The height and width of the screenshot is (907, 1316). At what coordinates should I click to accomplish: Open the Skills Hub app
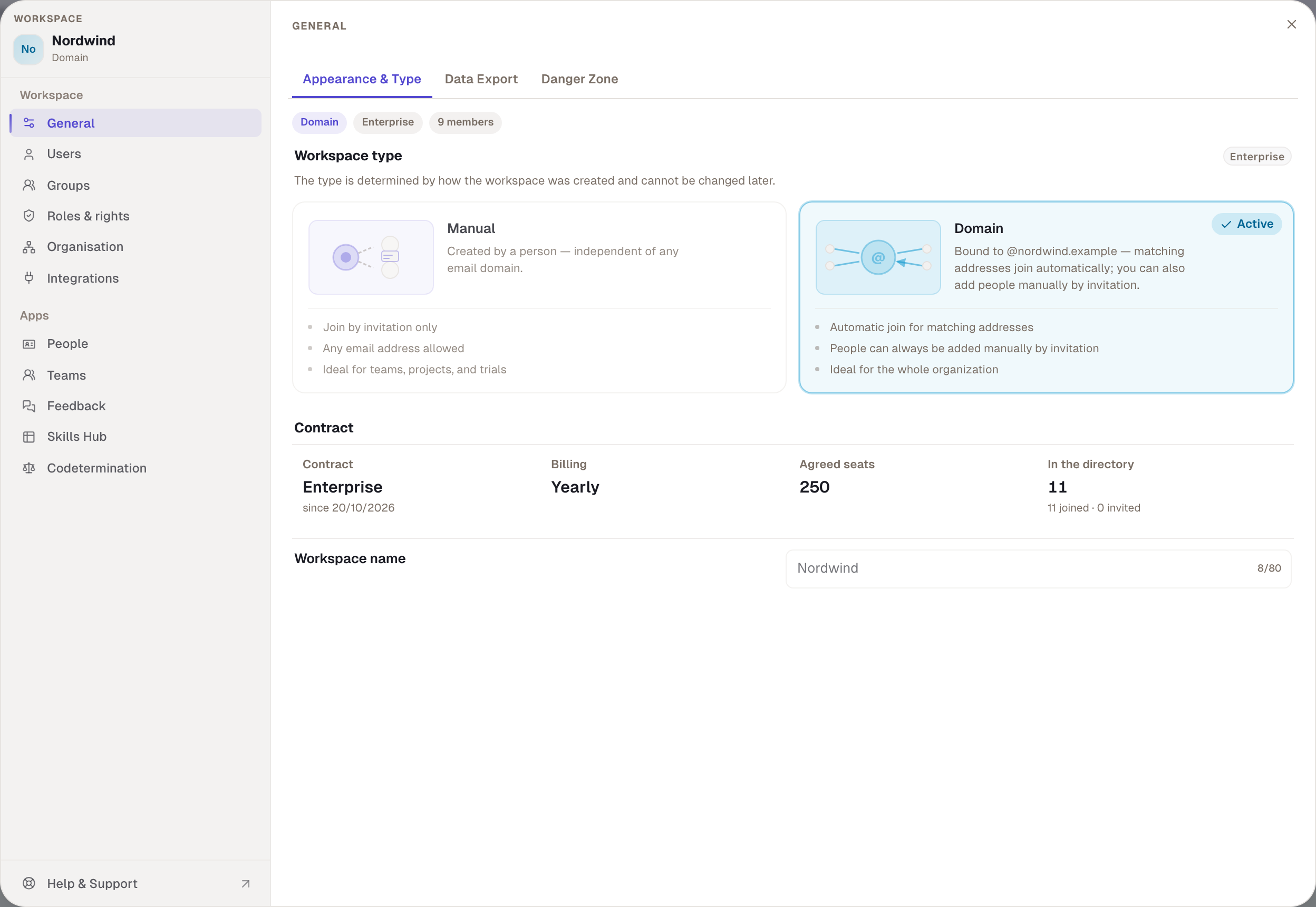pos(136,437)
